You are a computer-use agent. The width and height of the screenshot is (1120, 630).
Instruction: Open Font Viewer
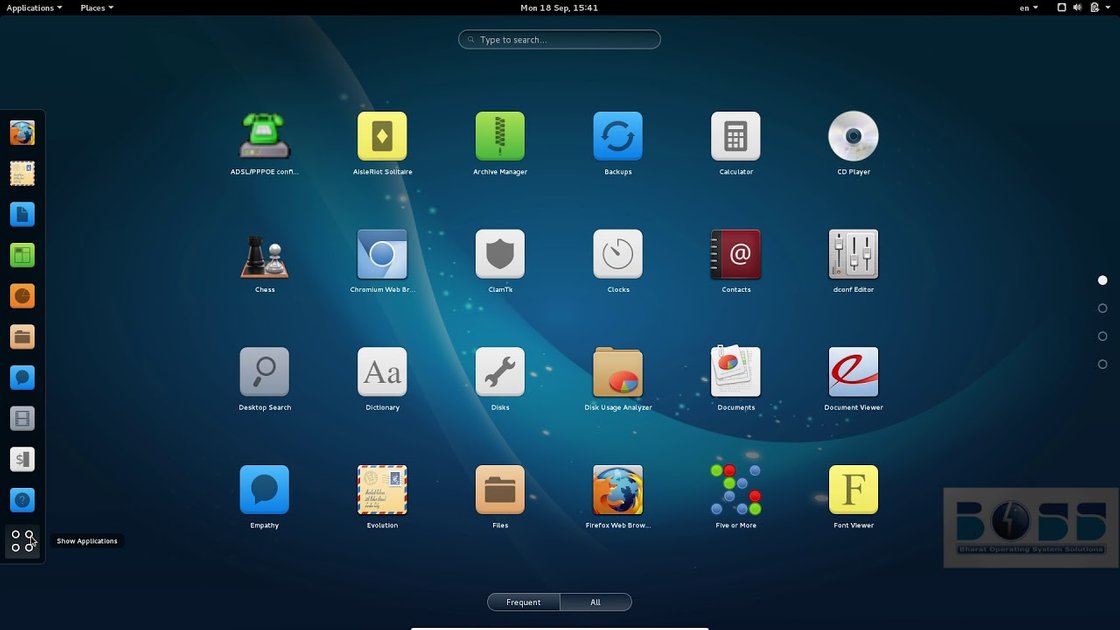853,490
